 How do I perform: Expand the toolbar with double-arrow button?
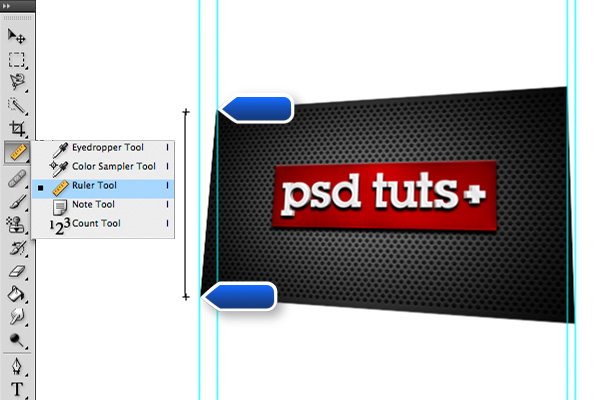pyautogui.click(x=6, y=6)
